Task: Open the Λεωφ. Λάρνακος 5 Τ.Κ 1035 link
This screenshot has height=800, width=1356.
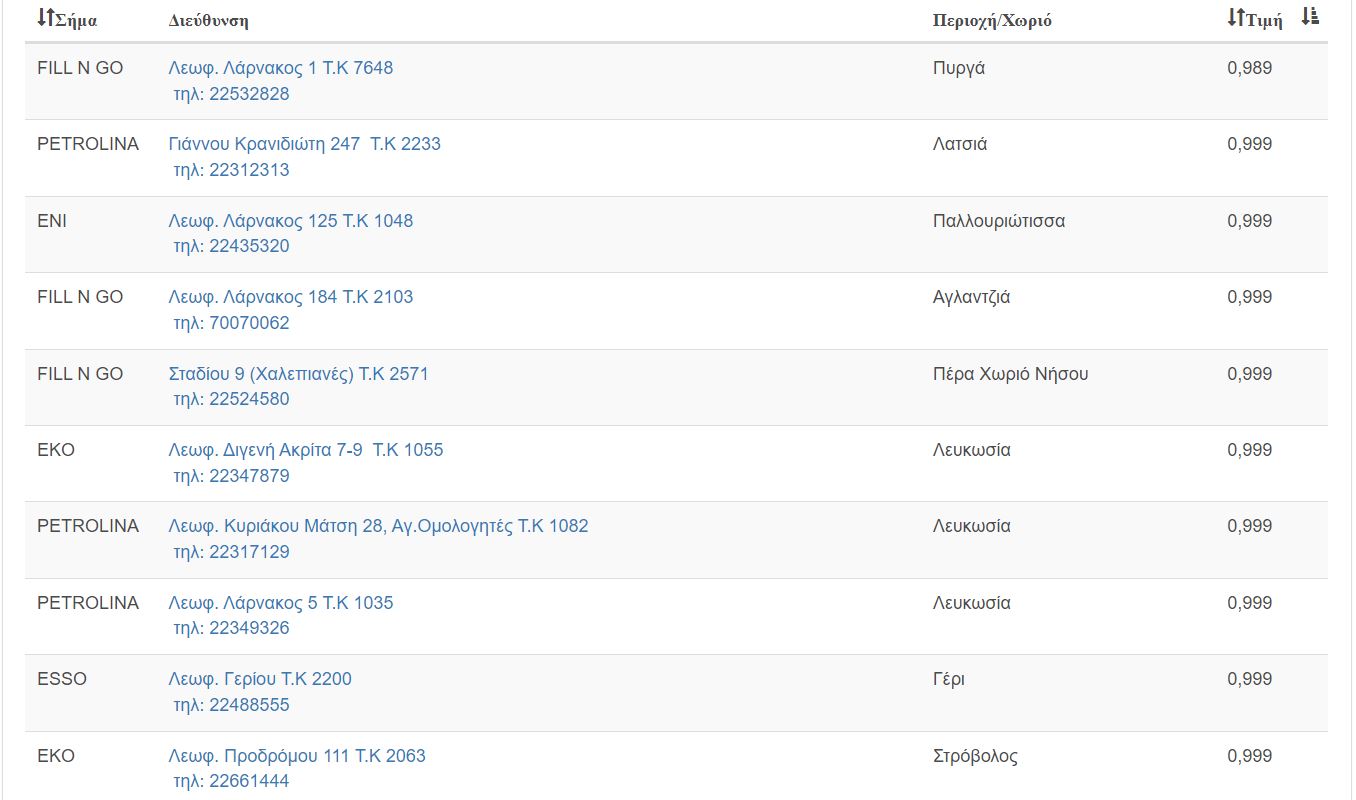Action: pos(280,603)
